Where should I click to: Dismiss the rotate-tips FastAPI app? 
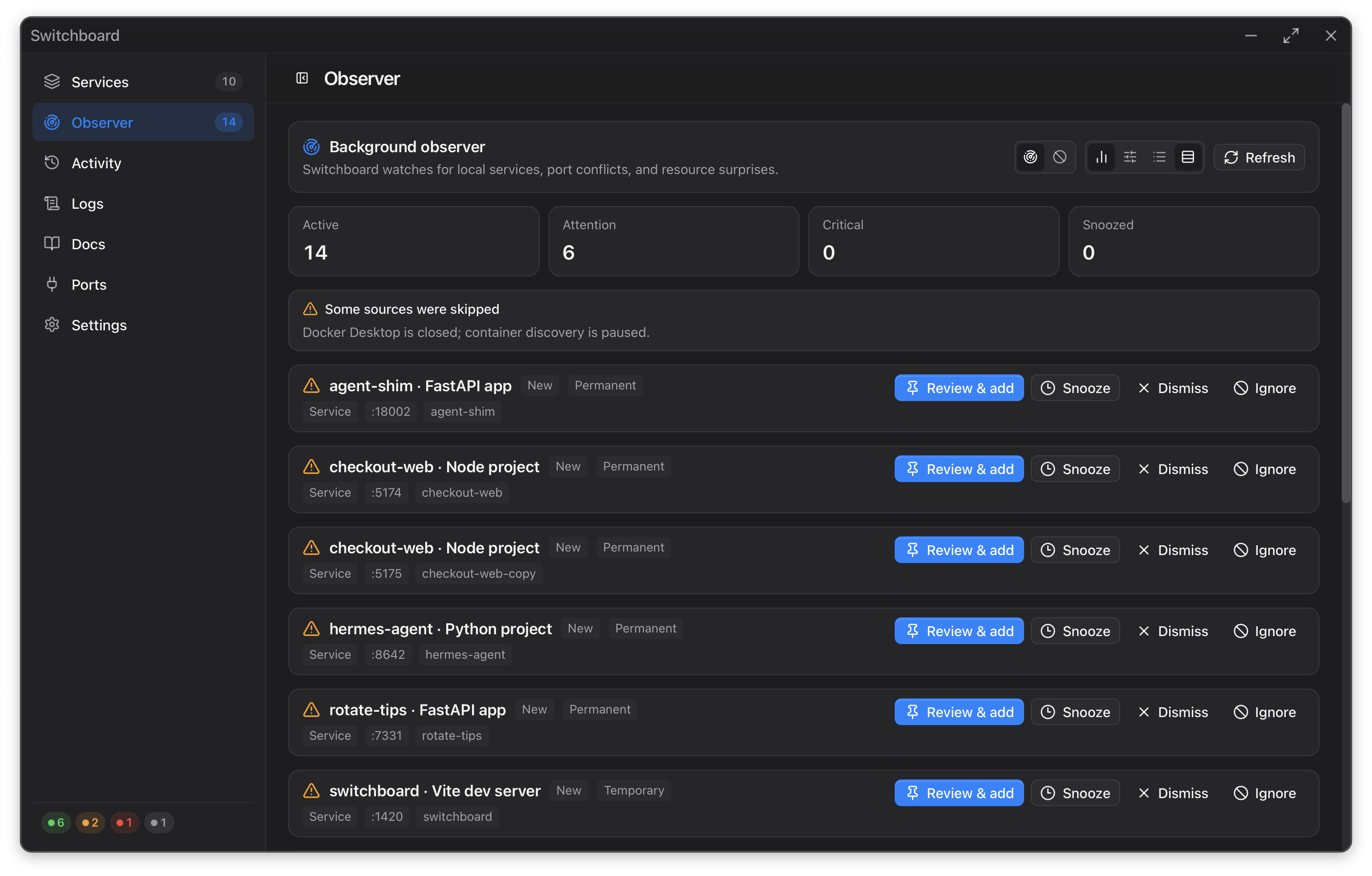pyautogui.click(x=1173, y=712)
